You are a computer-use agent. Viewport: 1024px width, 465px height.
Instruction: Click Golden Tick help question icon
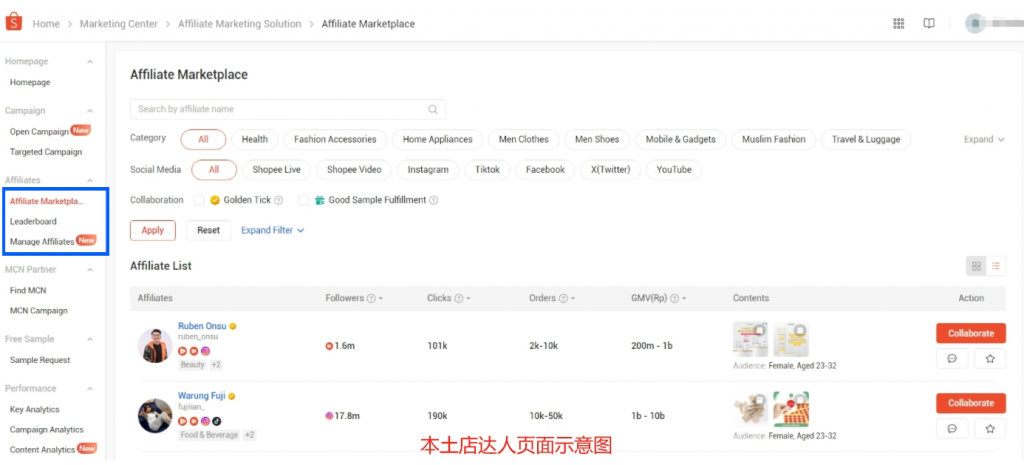click(279, 200)
